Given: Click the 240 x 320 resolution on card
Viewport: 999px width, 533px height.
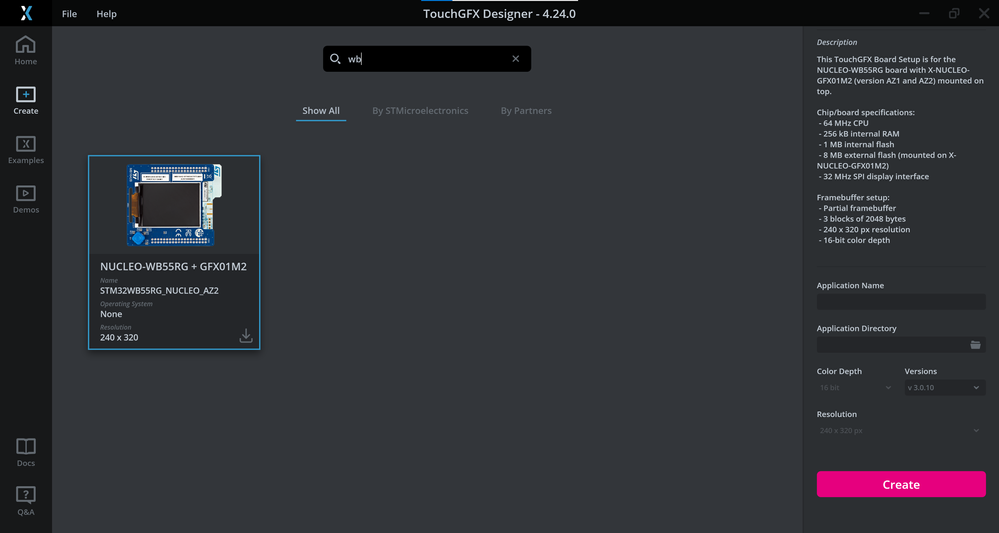Looking at the screenshot, I should click(119, 338).
